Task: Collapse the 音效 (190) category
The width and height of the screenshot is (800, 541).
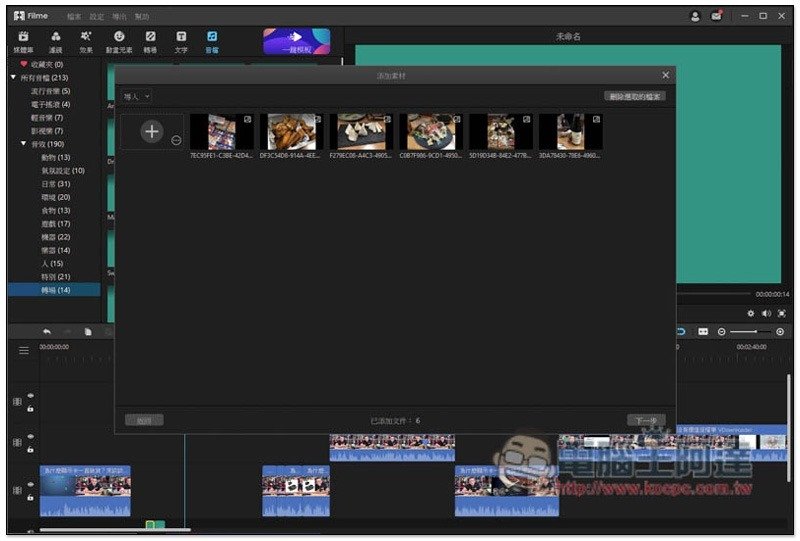Action: coord(24,144)
